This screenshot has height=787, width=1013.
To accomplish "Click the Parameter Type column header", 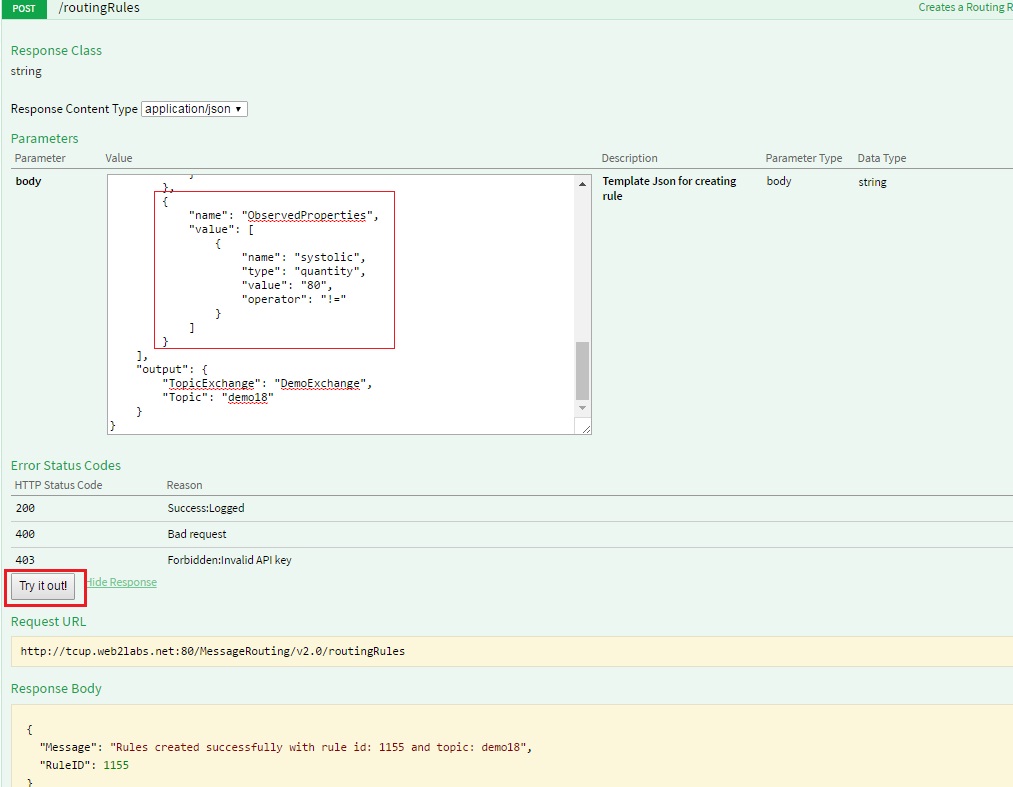I will click(804, 158).
